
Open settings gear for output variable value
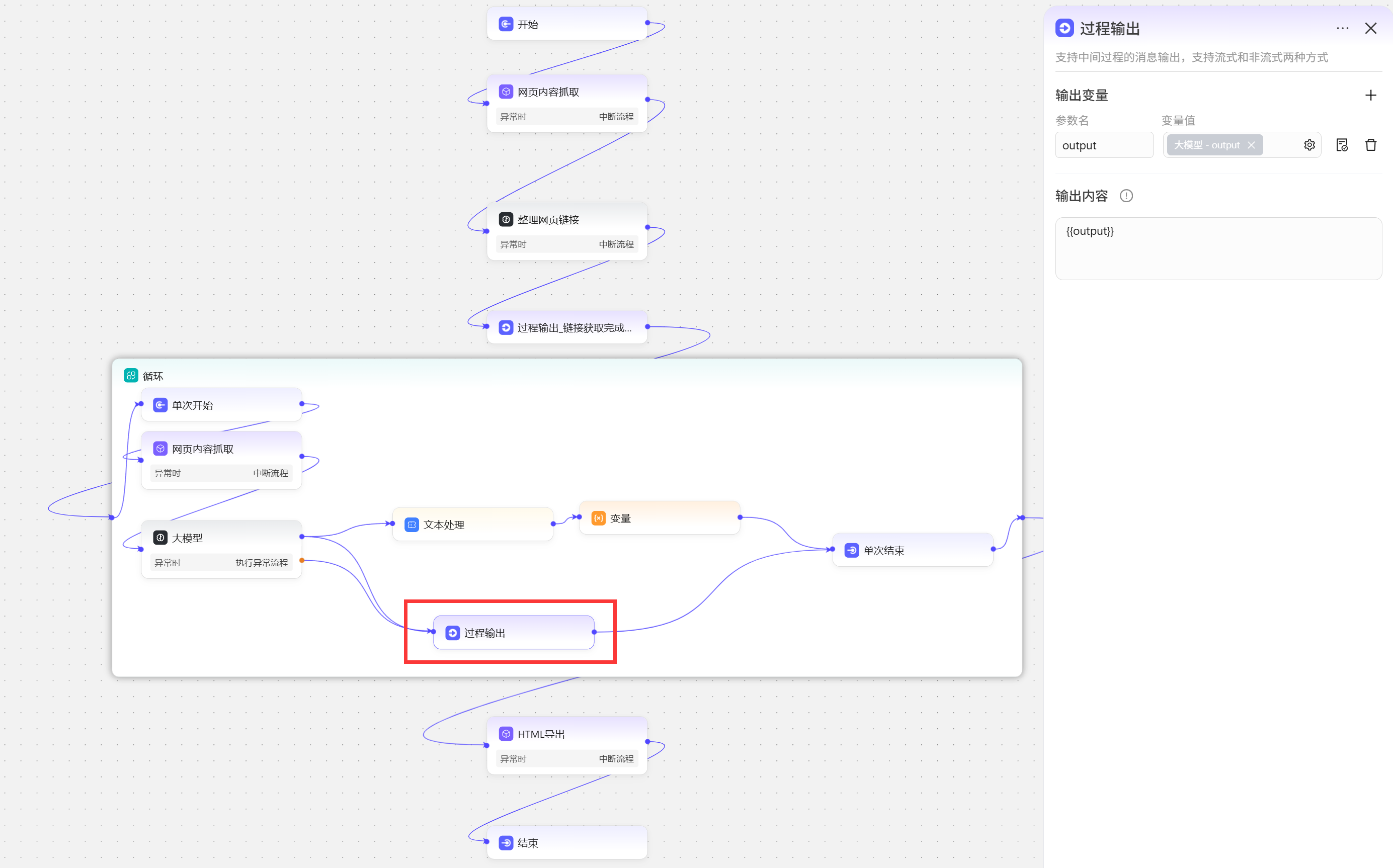click(x=1308, y=145)
